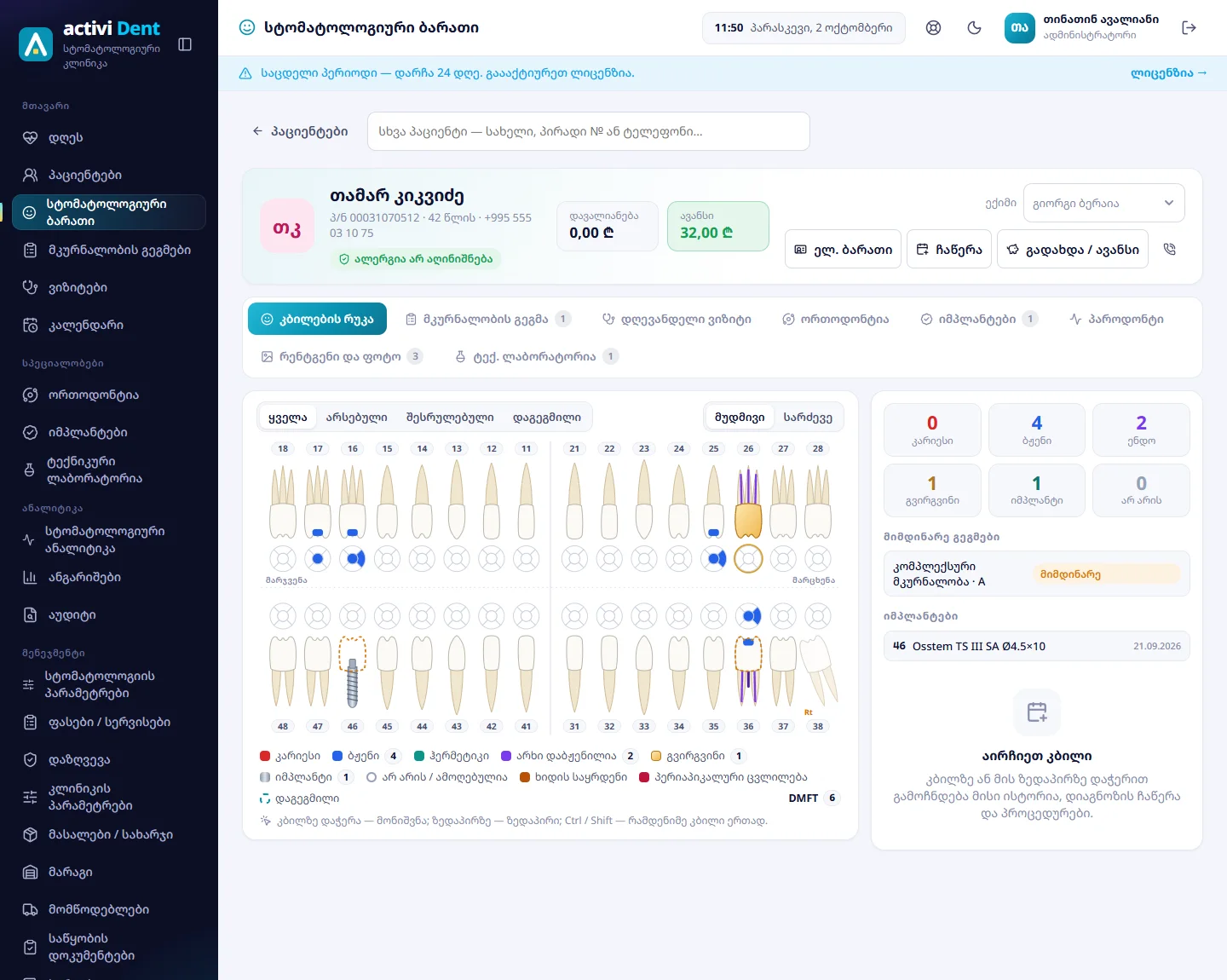Open მარაგი in the sidebar
Screen dimensions: 1227x980
pos(109,872)
